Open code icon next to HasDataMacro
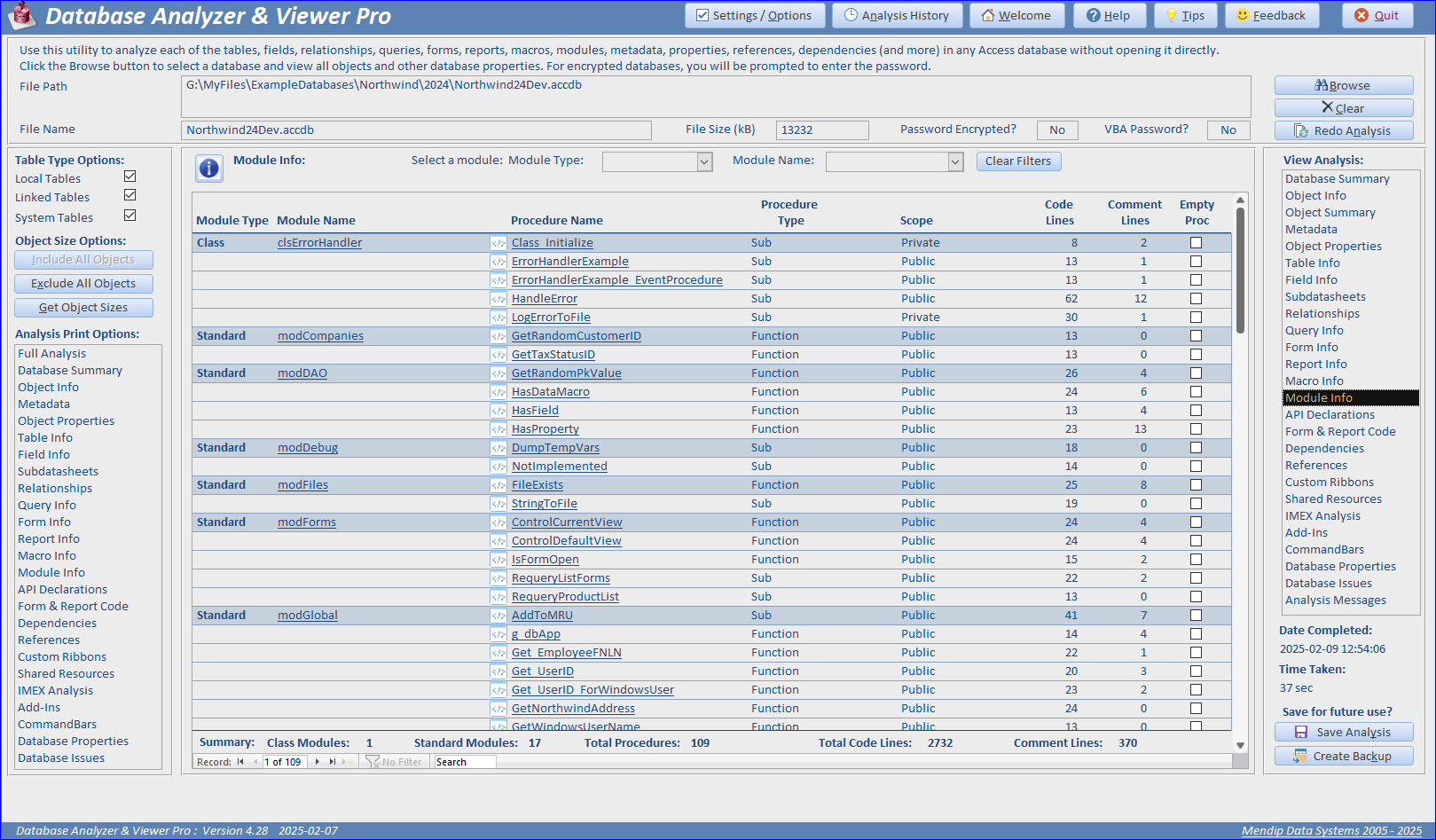Image resolution: width=1436 pixels, height=840 pixels. [498, 392]
